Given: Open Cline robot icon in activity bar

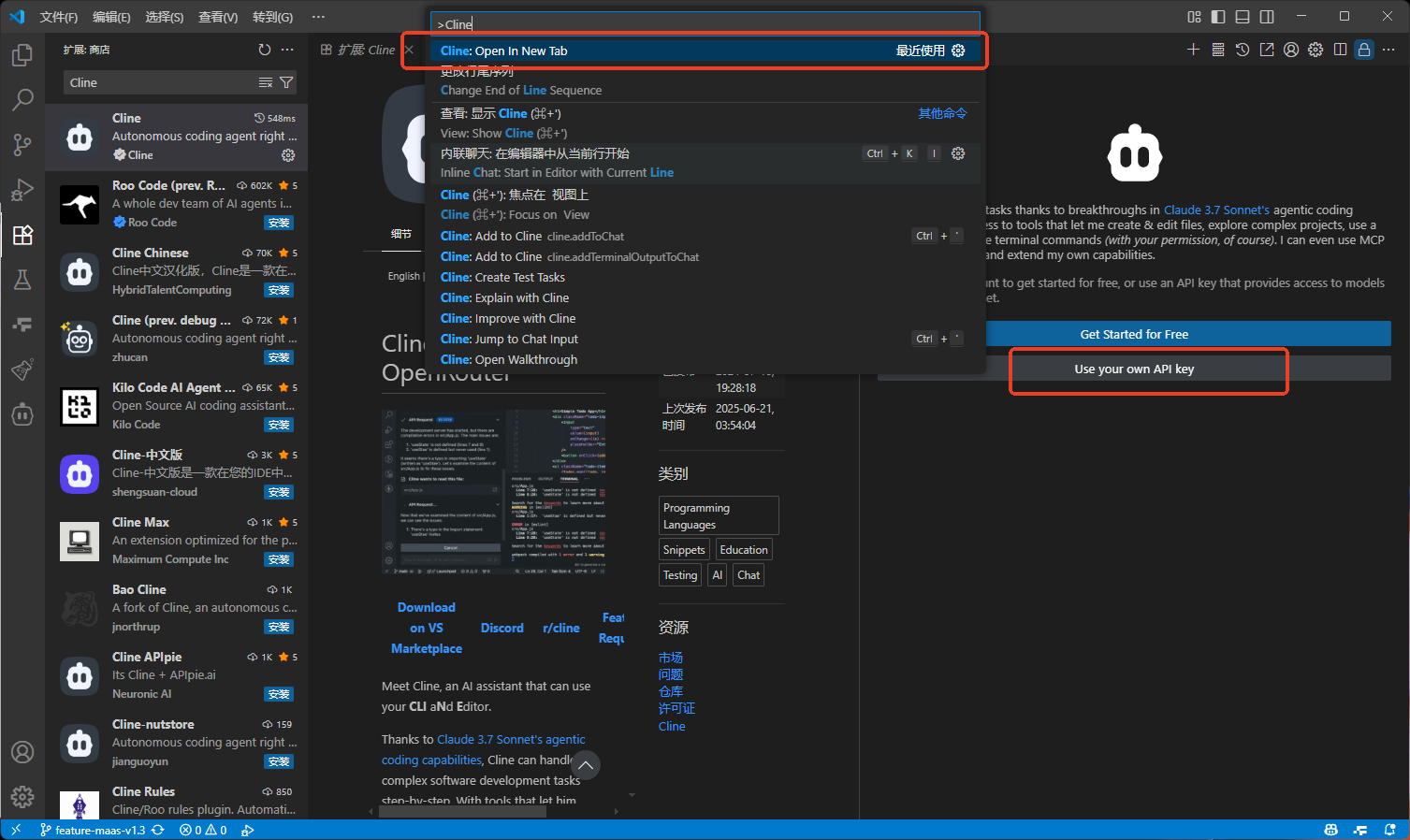Looking at the screenshot, I should [22, 413].
